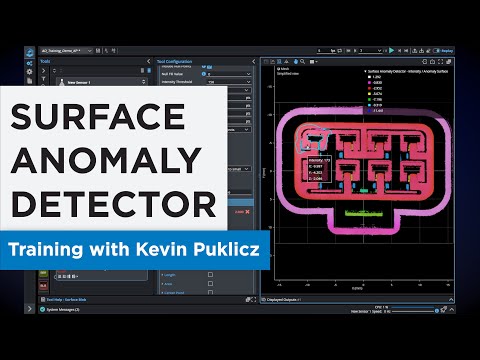Collapse the Tool Configuration panel
This screenshot has height=360, width=480.
coord(254,61)
